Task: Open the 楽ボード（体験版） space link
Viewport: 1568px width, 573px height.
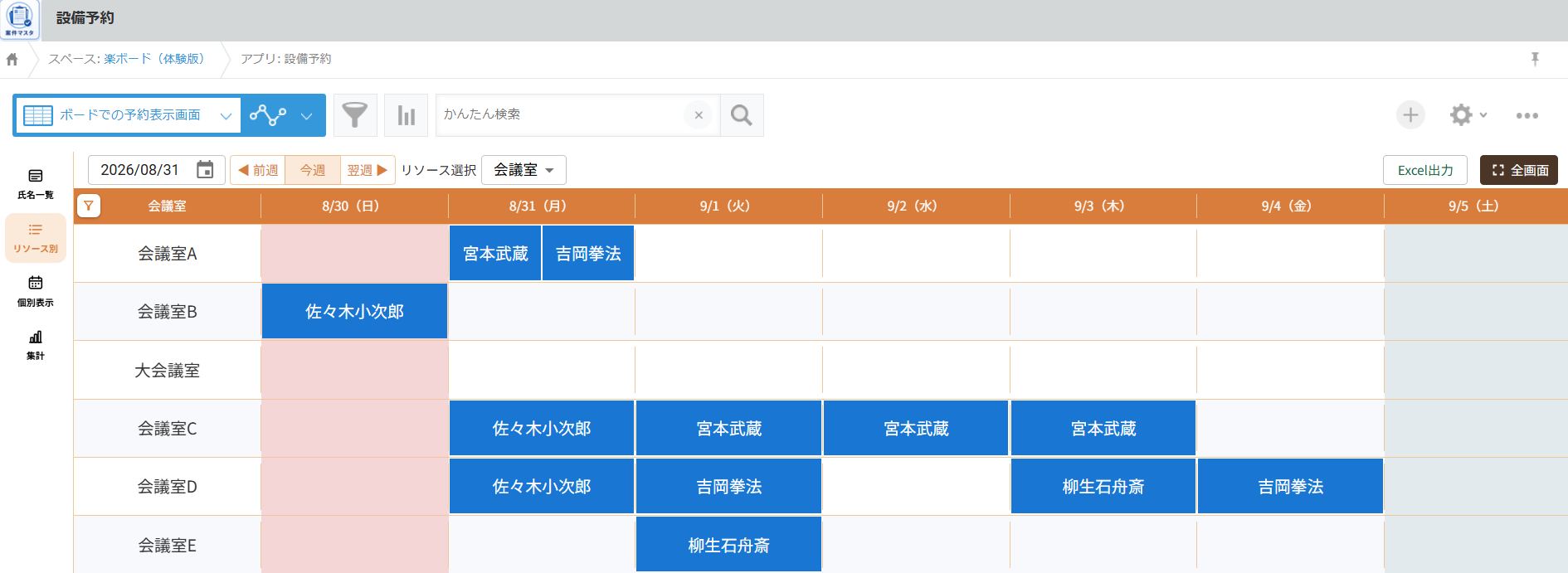Action: [154, 59]
